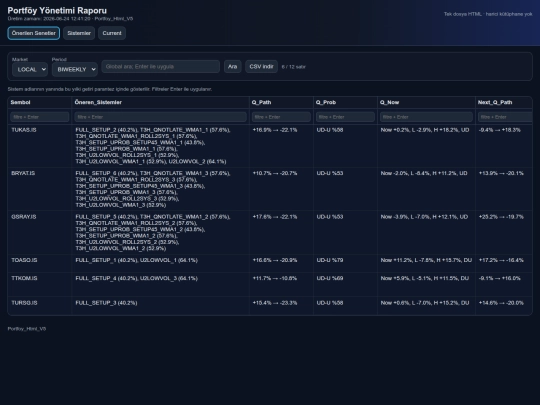Click the BRYAT.IS Q_Prob value 'UD-U %53'
This screenshot has width=540, height=405.
pos(330,173)
